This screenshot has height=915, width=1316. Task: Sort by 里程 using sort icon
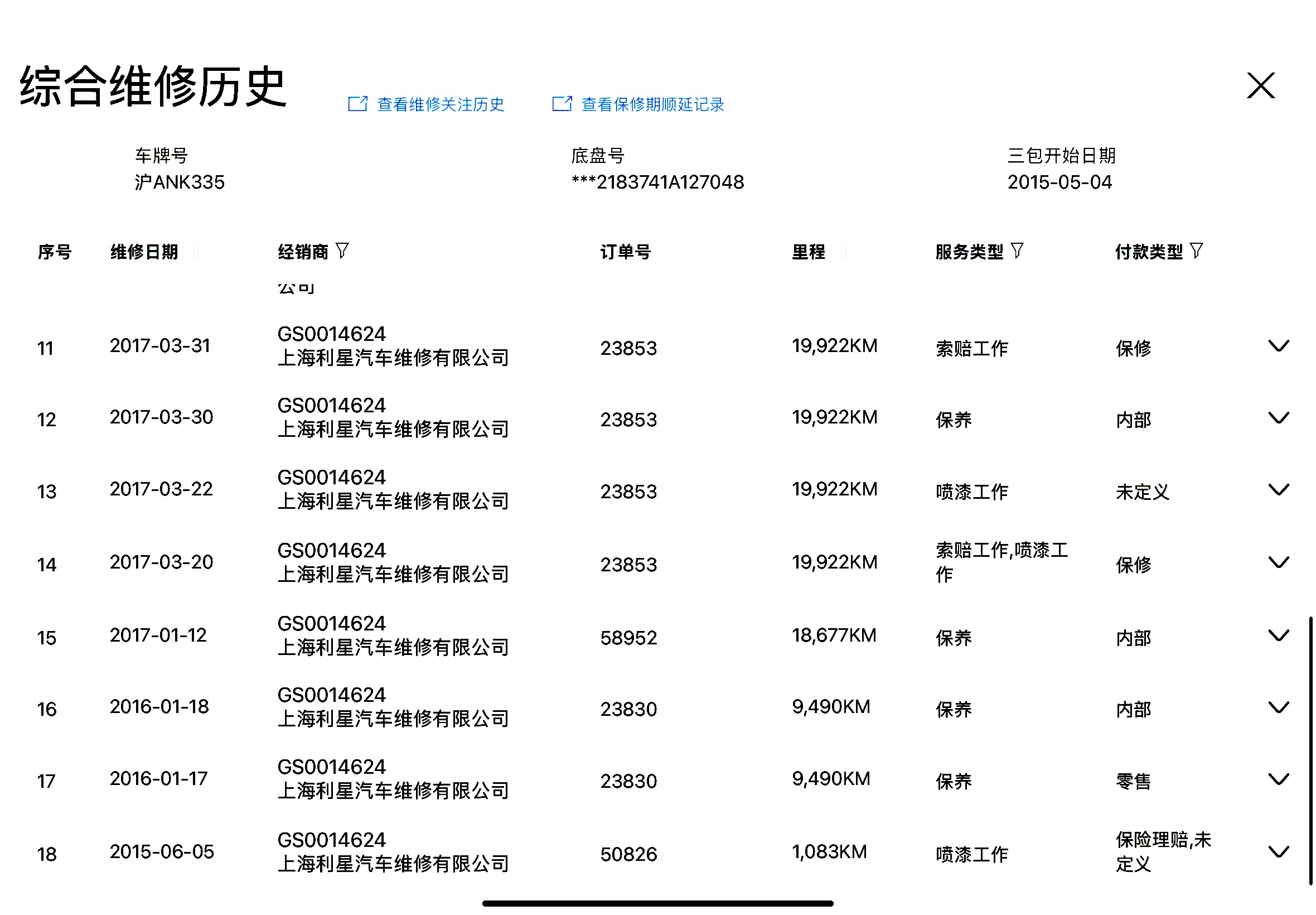tap(843, 251)
